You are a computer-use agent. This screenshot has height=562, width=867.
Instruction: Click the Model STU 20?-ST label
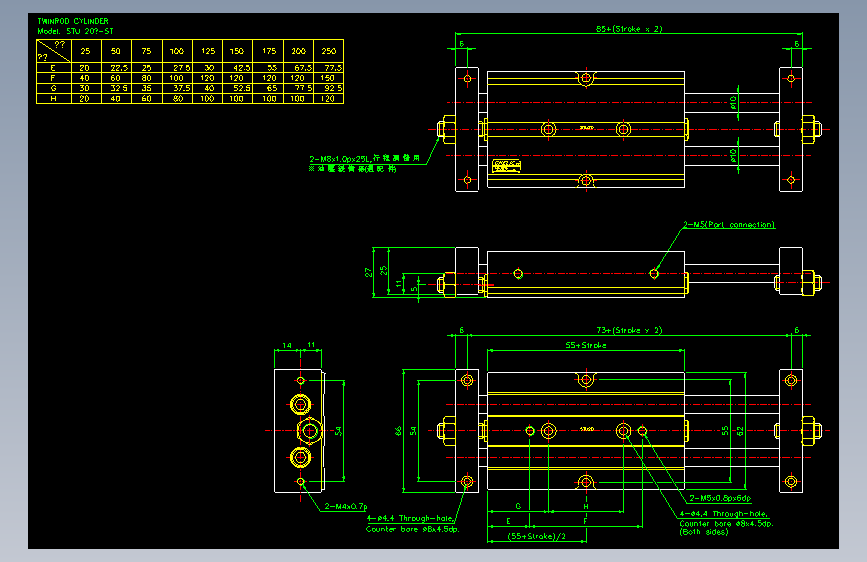(x=75, y=32)
